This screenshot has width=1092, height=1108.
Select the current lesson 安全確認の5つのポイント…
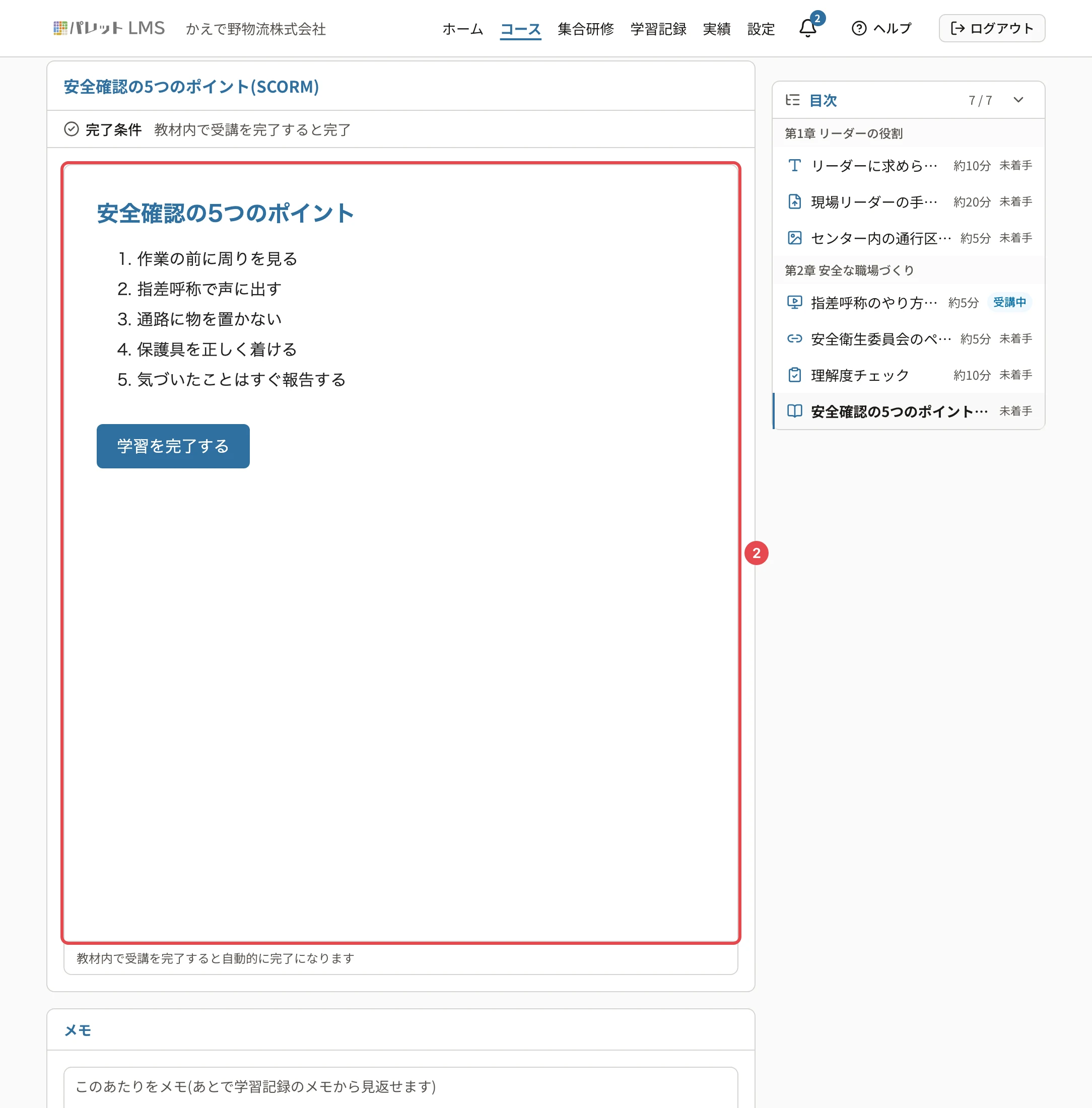(909, 411)
